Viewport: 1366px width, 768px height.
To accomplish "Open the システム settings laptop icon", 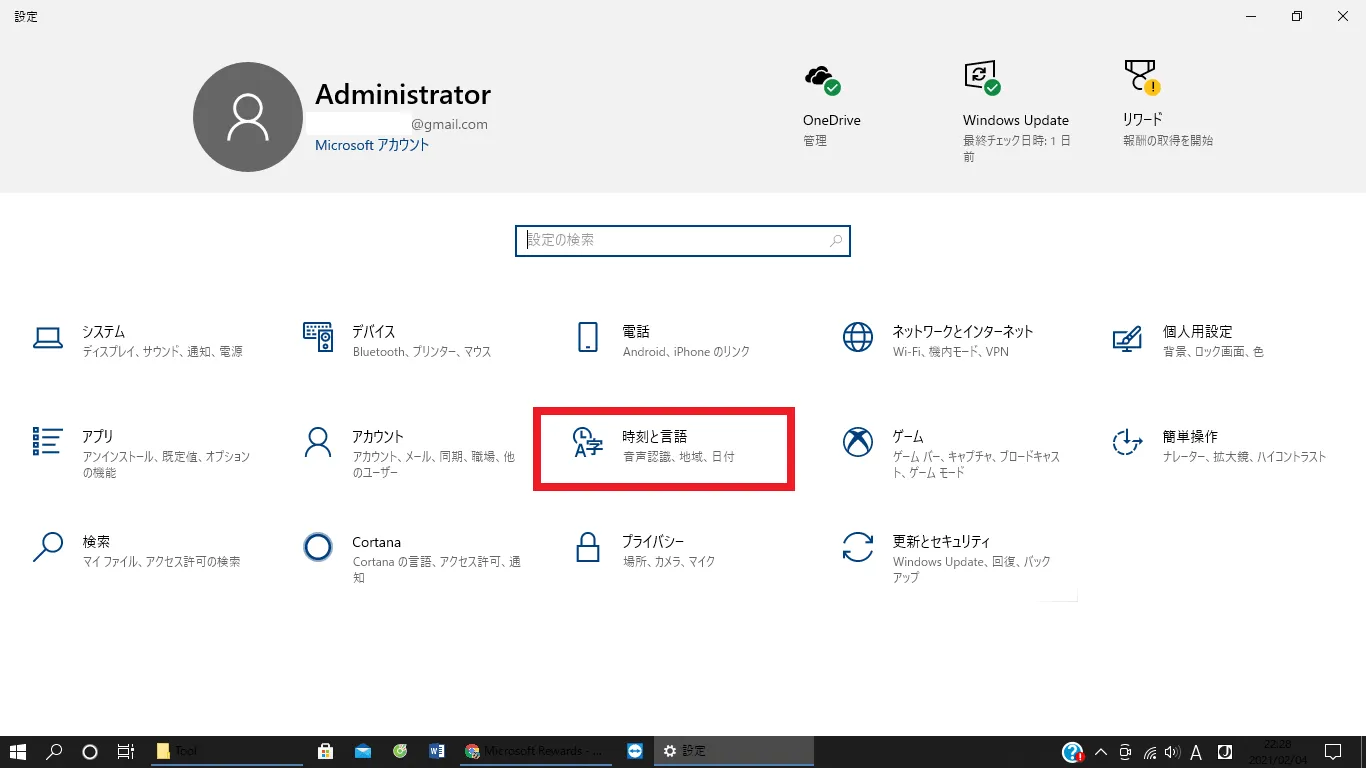I will point(48,338).
